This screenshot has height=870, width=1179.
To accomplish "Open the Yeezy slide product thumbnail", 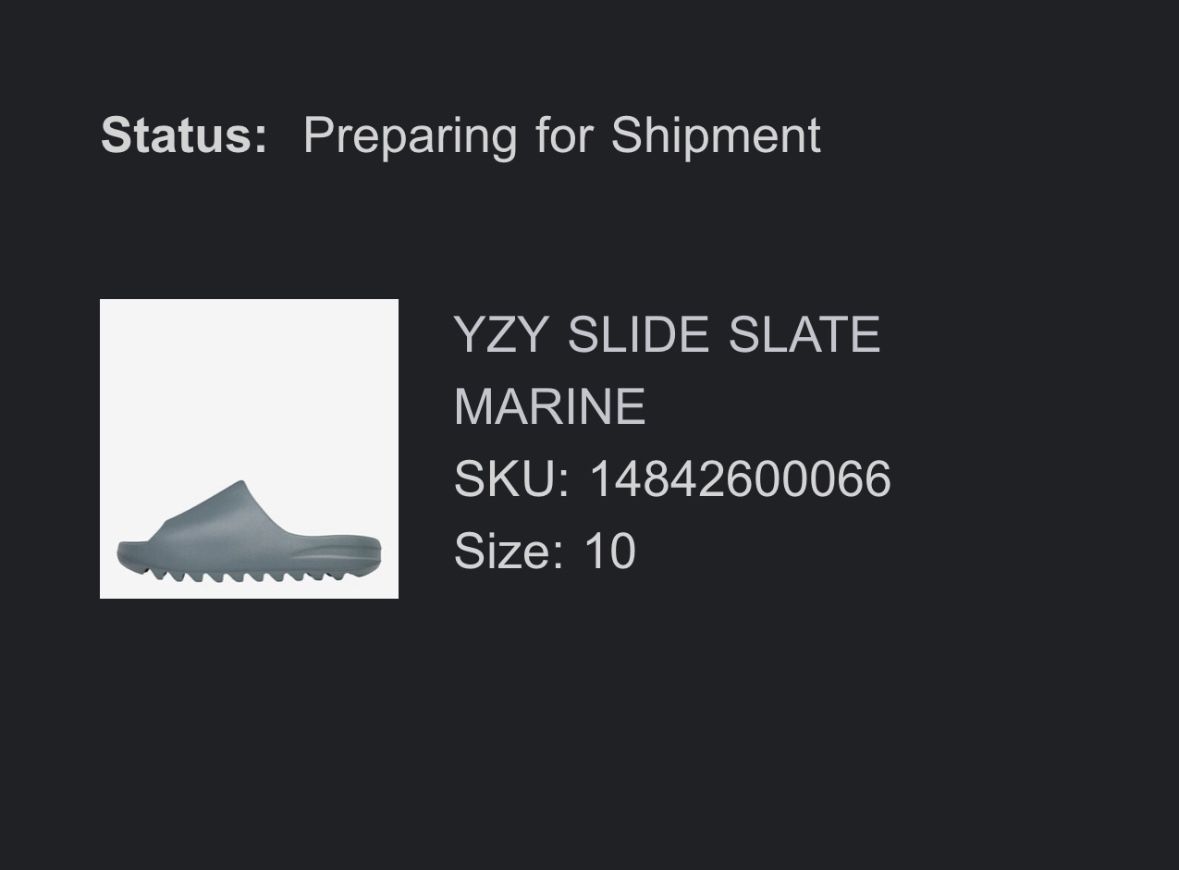I will pos(249,449).
